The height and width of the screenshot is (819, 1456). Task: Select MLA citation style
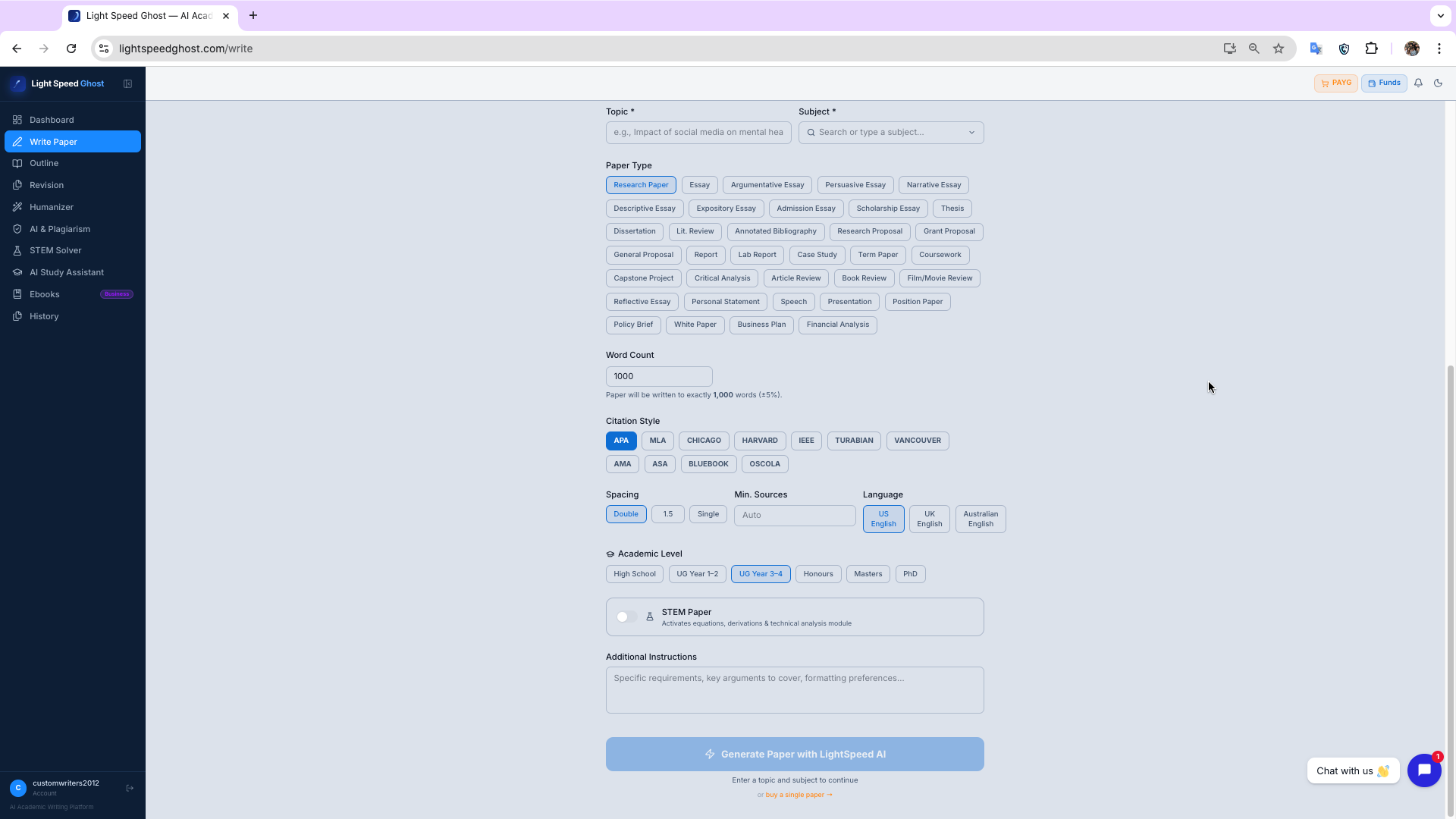[x=657, y=441]
